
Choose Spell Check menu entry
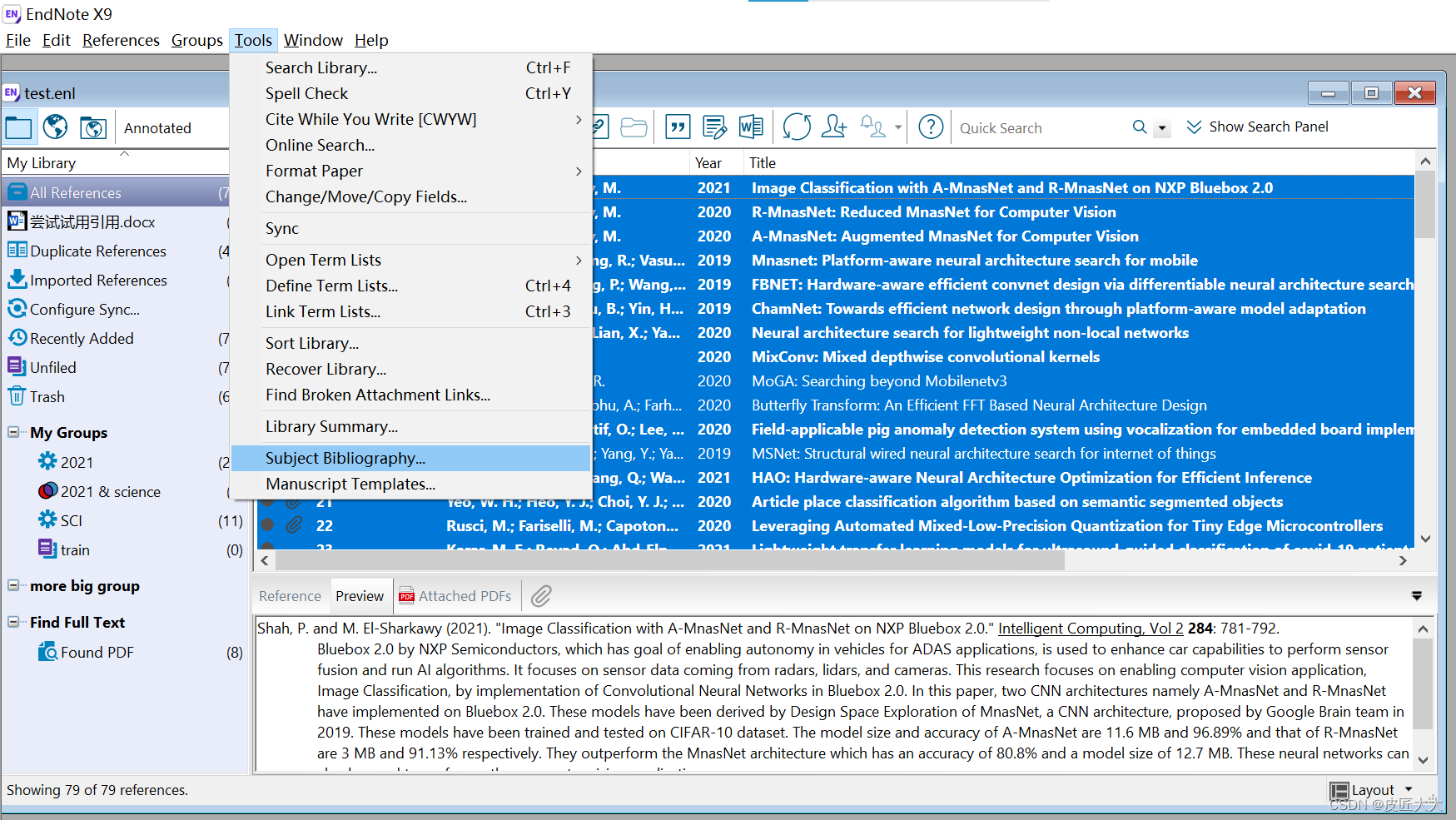tap(410, 93)
